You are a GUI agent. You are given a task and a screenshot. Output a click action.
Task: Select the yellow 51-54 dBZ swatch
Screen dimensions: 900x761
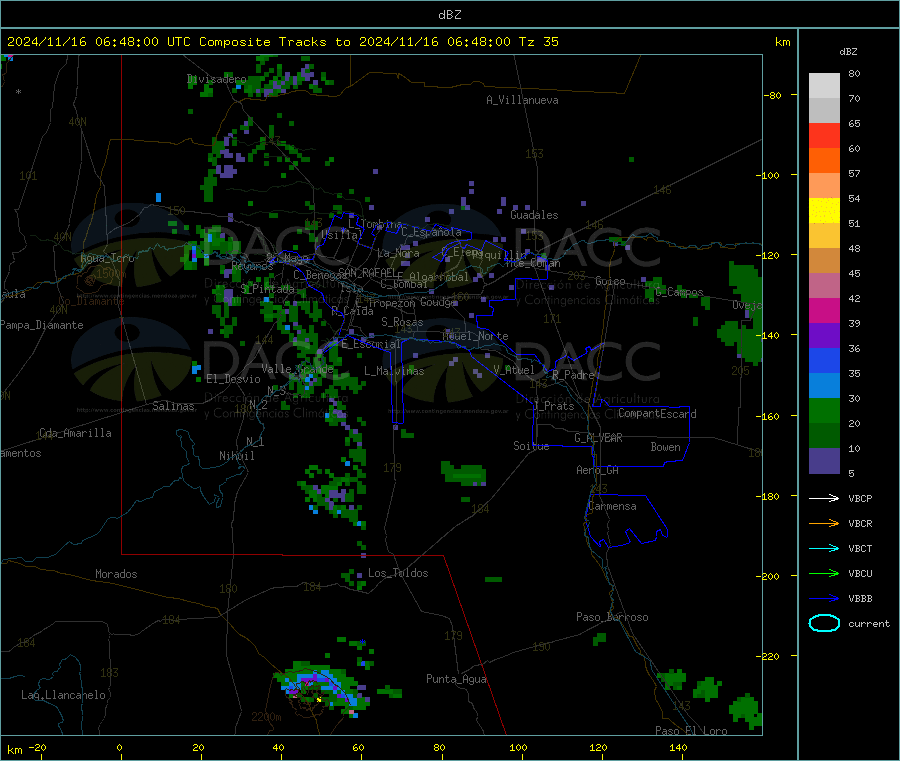pyautogui.click(x=824, y=211)
